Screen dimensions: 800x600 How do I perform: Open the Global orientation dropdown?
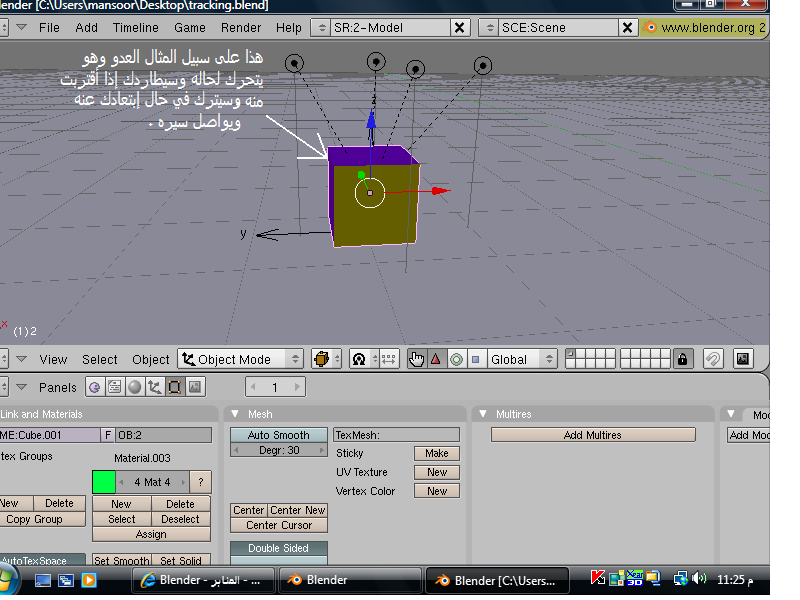521,359
